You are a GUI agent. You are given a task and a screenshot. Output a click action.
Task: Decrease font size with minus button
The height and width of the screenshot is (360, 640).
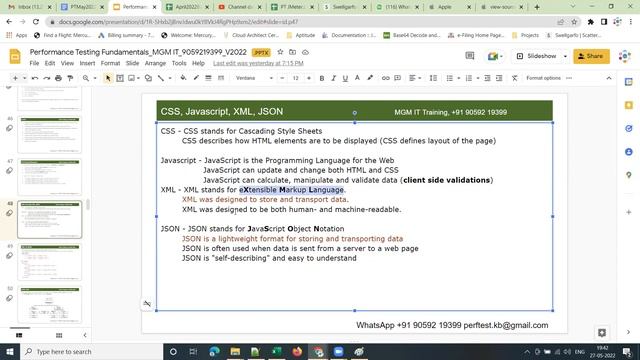[282, 78]
